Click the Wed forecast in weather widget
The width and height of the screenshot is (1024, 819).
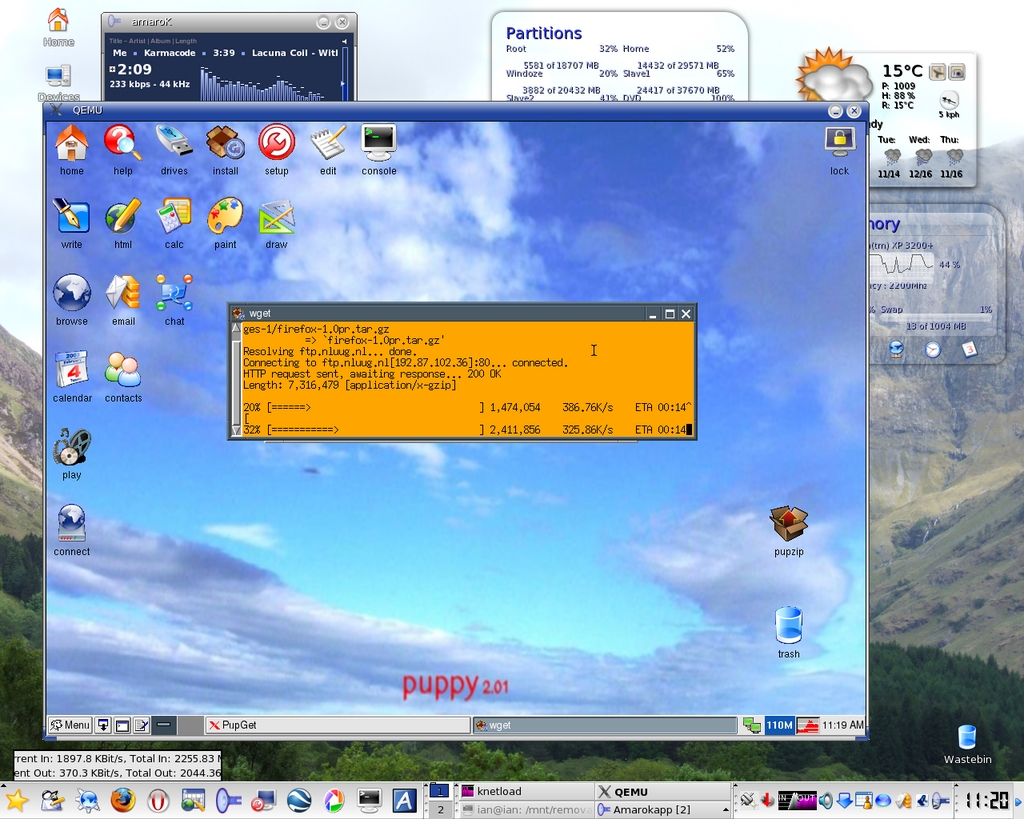coord(920,158)
